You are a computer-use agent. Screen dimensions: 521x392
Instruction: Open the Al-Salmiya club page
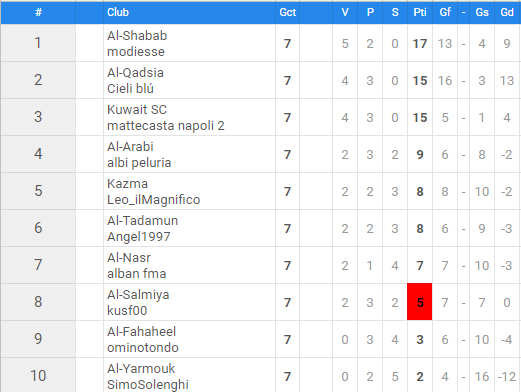(138, 295)
